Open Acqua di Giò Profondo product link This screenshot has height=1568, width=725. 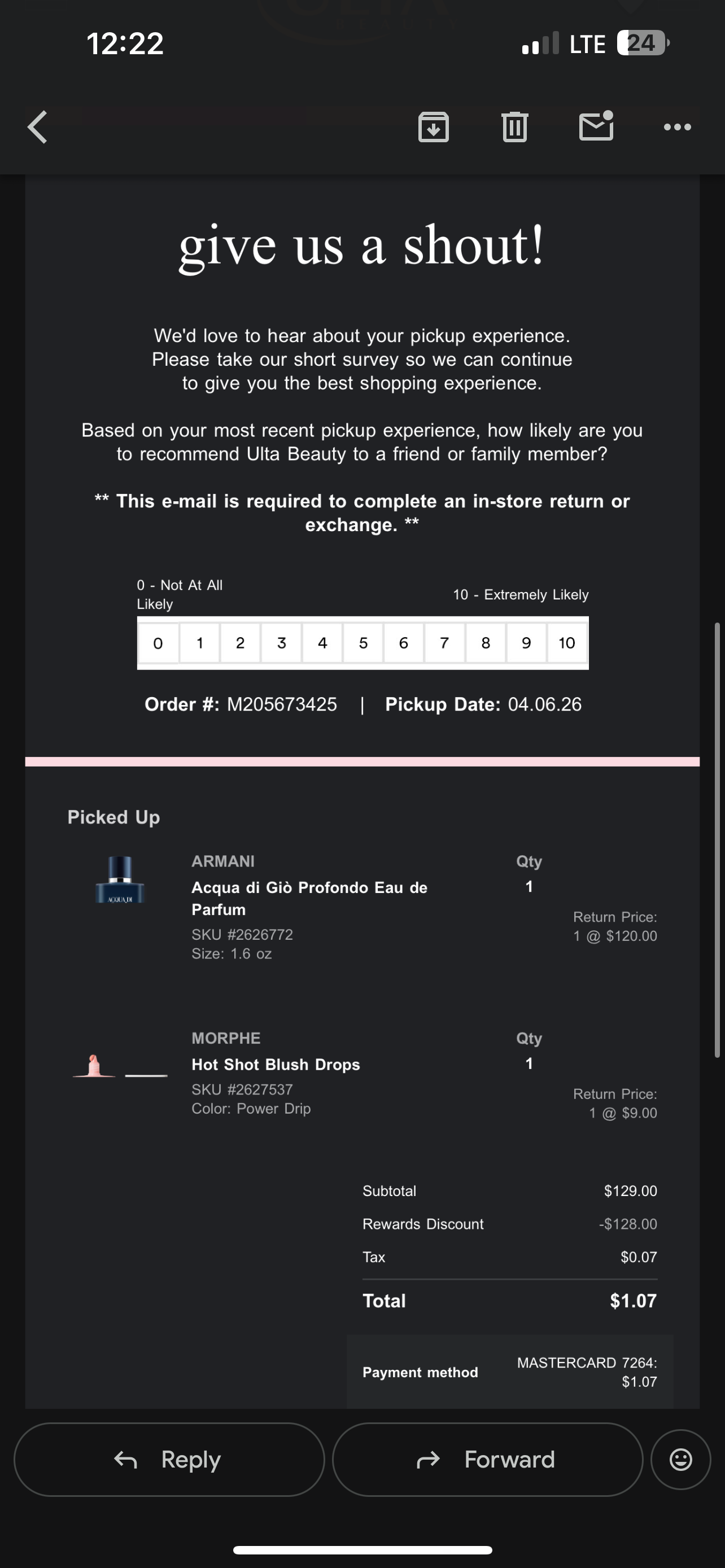(x=309, y=898)
